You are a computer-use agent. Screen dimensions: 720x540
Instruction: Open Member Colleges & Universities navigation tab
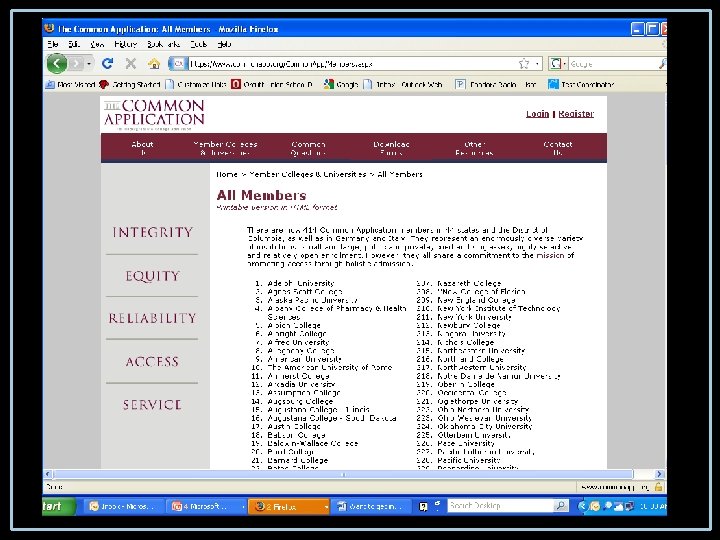click(x=225, y=148)
